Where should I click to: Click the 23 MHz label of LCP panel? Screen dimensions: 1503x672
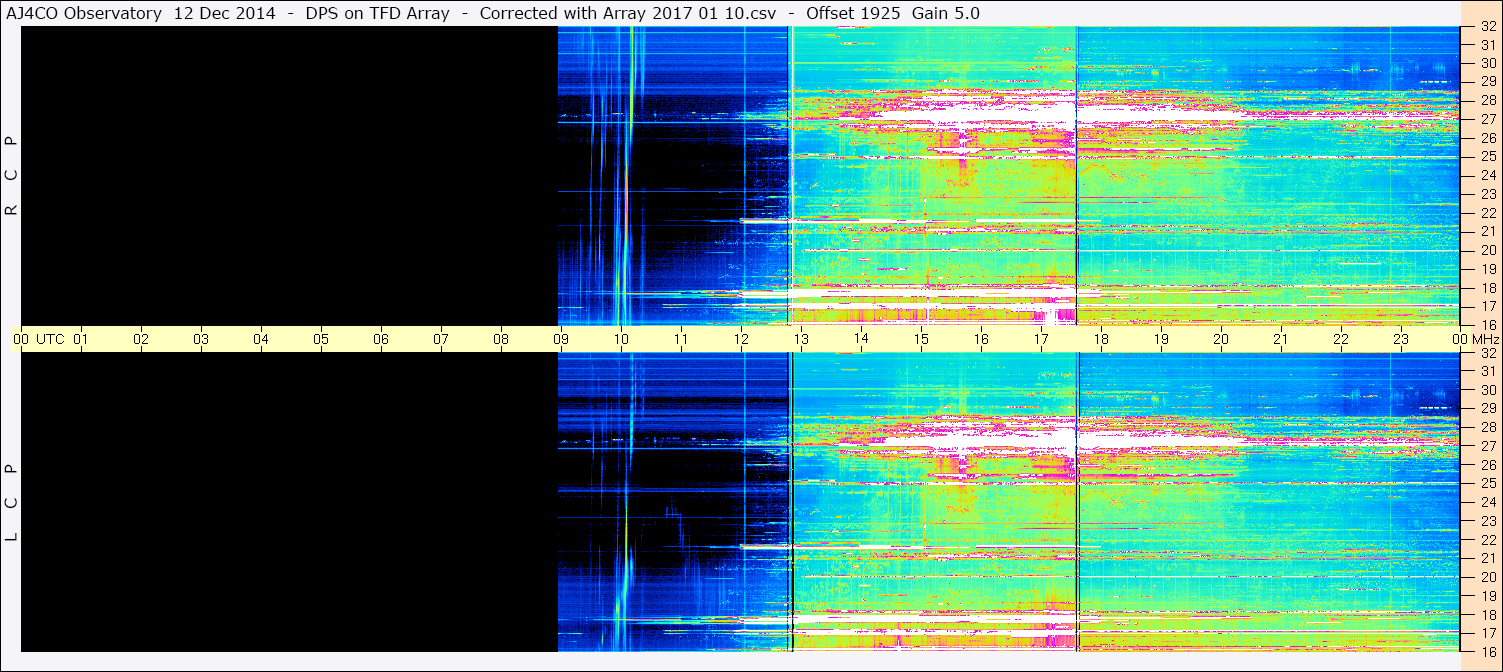1487,521
